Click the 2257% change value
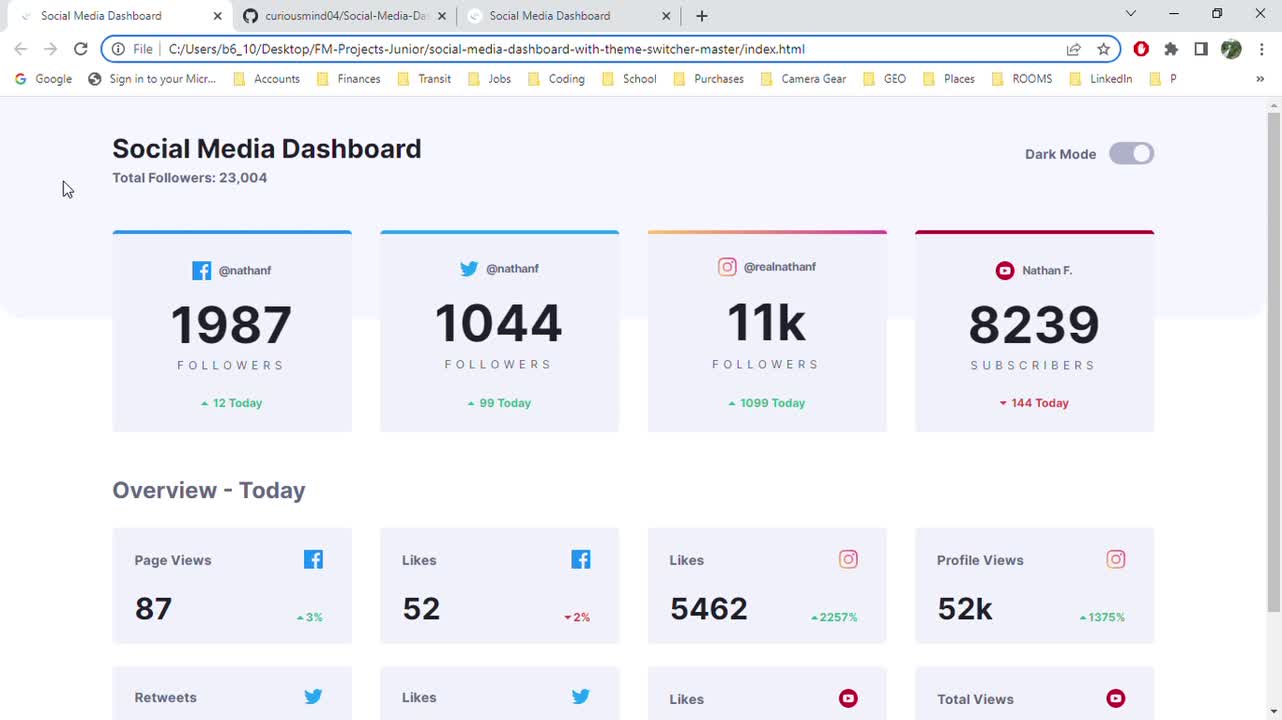Screen dimensions: 1282x720 point(834,617)
